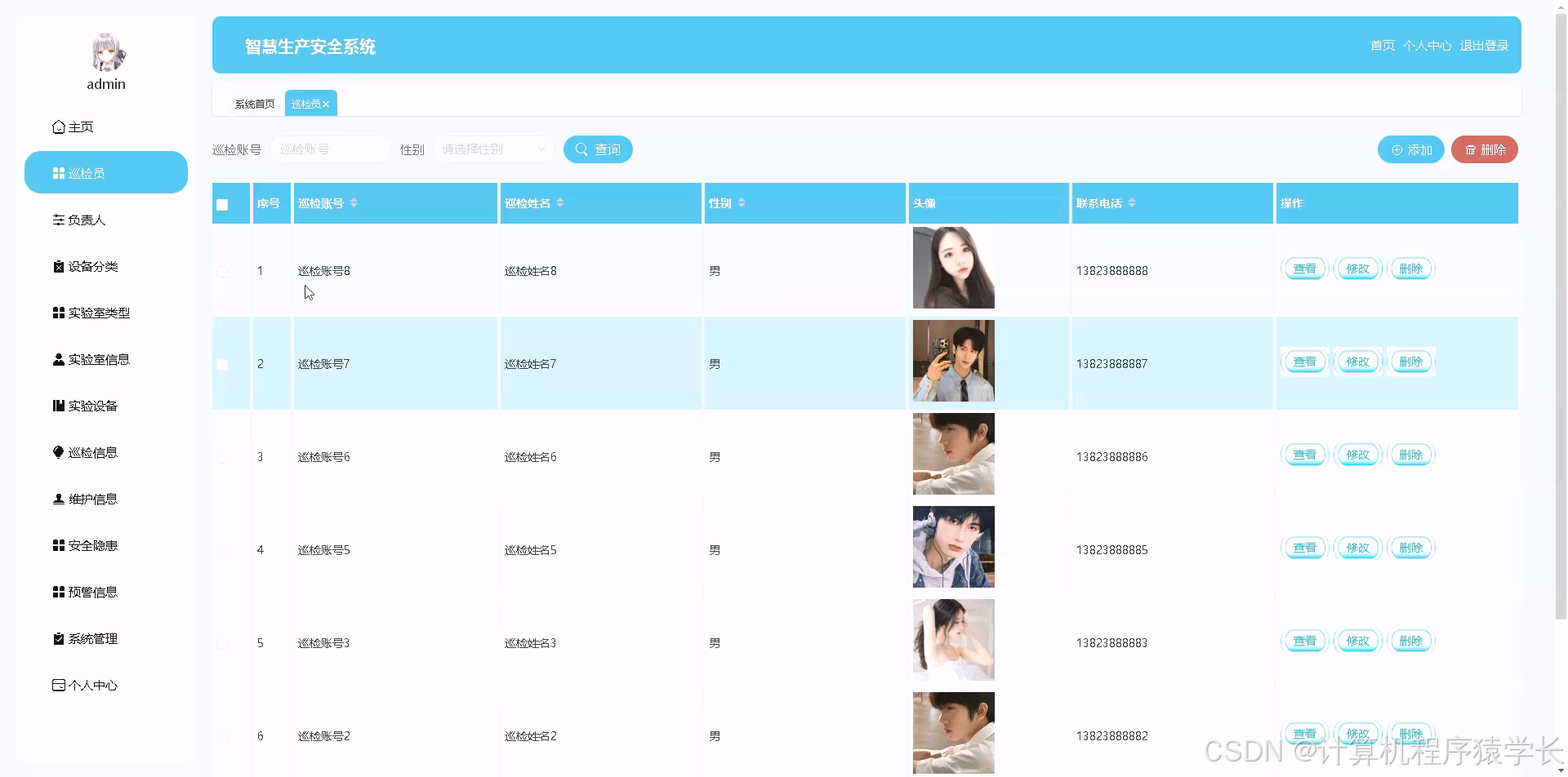Click 首页 link in top header
Viewport: 1568px width, 777px height.
1383,46
